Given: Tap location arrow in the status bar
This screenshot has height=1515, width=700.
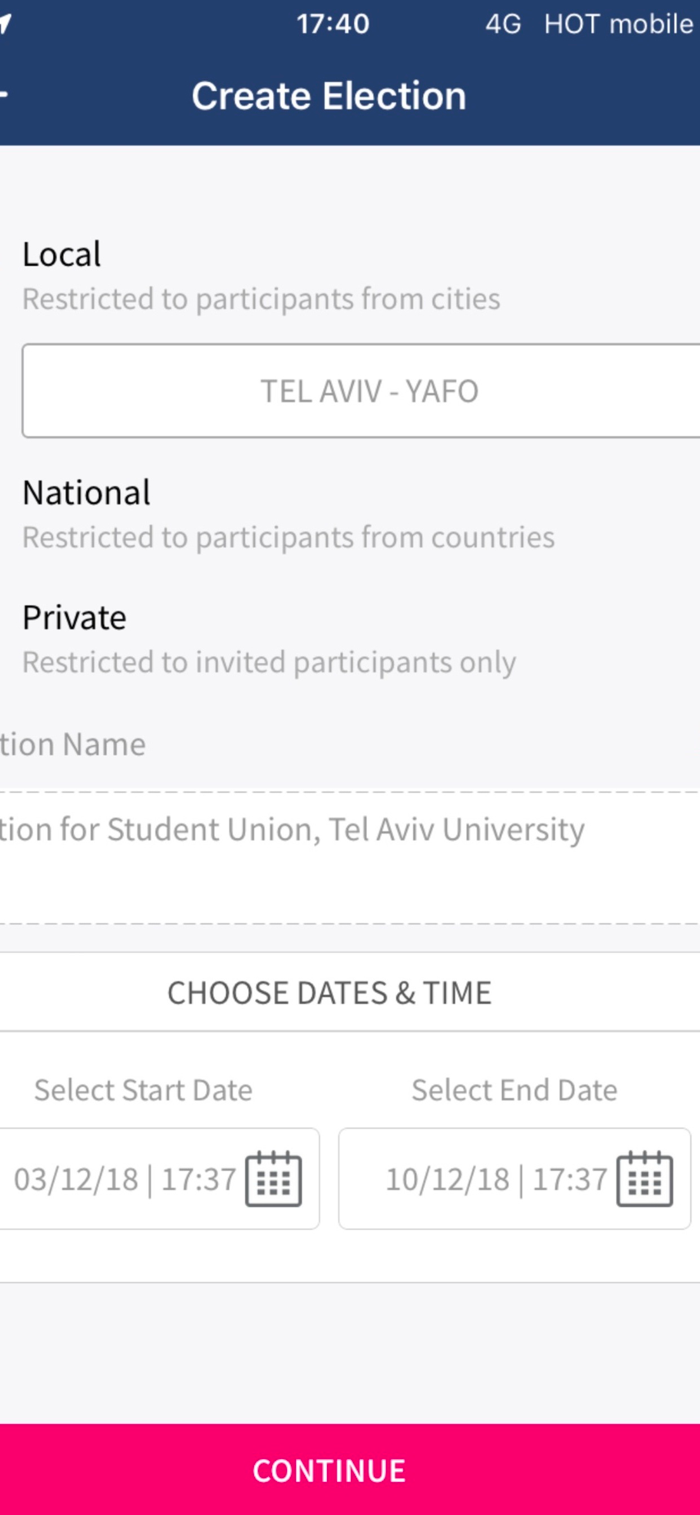Looking at the screenshot, I should pos(5,24).
